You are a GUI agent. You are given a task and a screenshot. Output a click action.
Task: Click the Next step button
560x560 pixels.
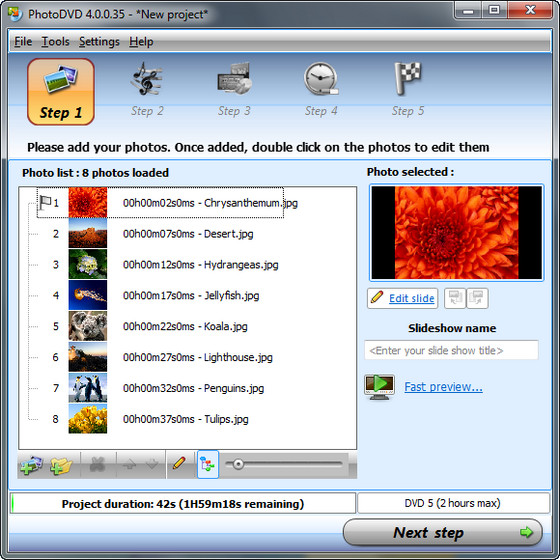coord(443,532)
